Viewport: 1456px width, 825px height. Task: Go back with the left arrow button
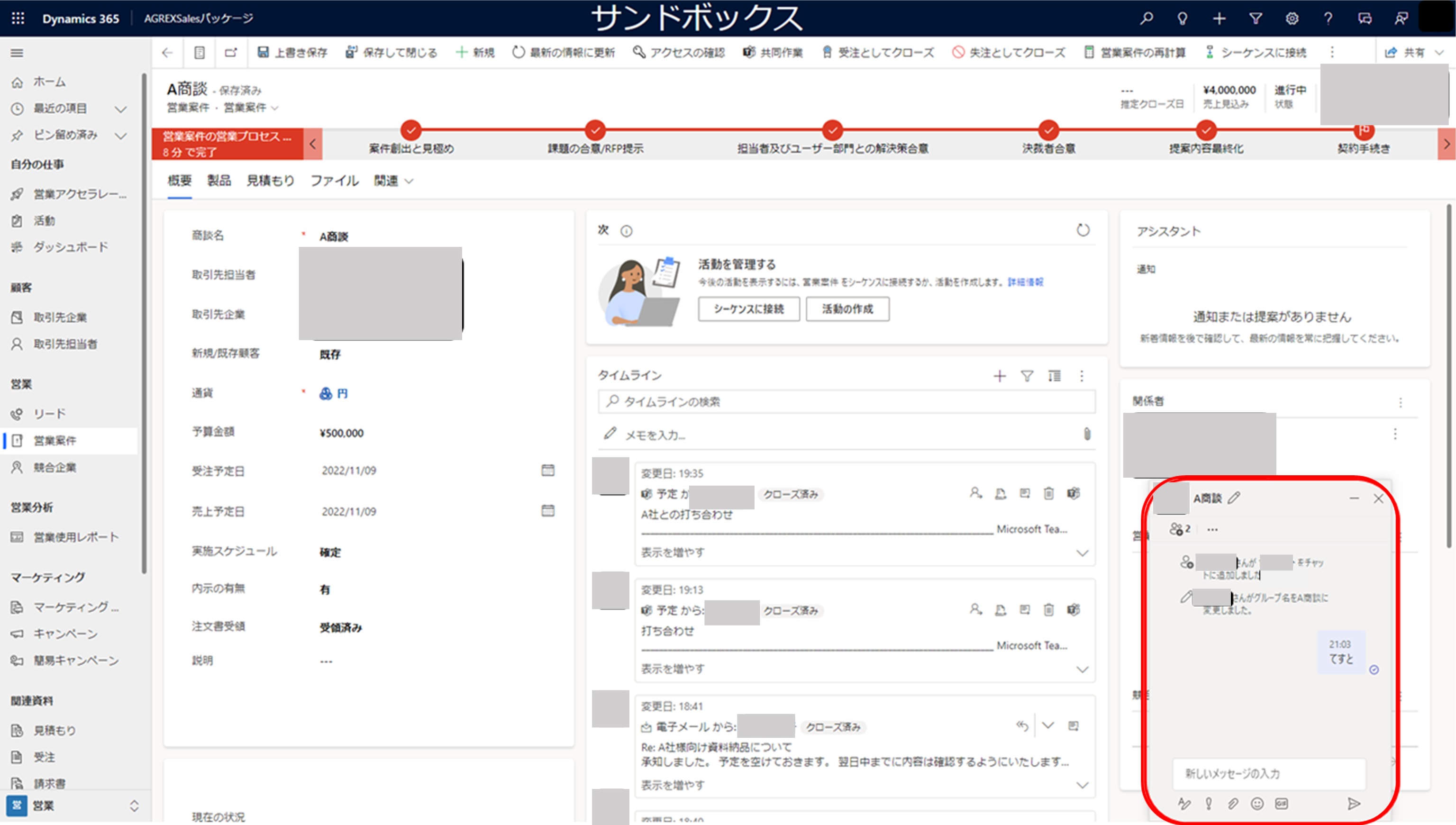click(x=167, y=53)
